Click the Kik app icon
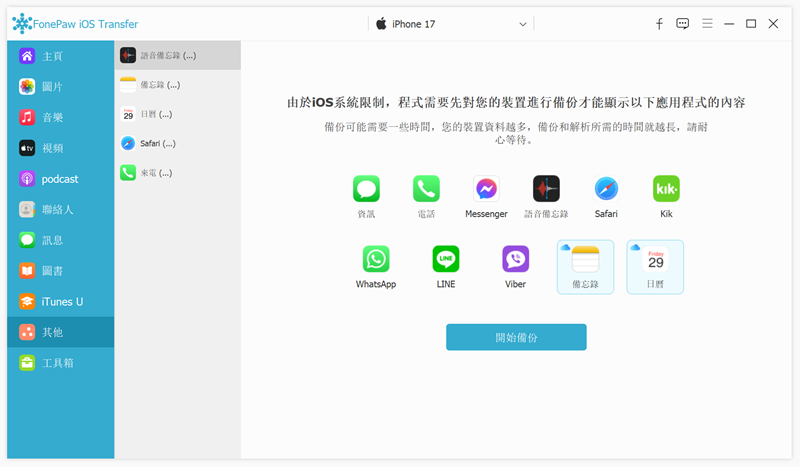This screenshot has width=800, height=467. (666, 189)
